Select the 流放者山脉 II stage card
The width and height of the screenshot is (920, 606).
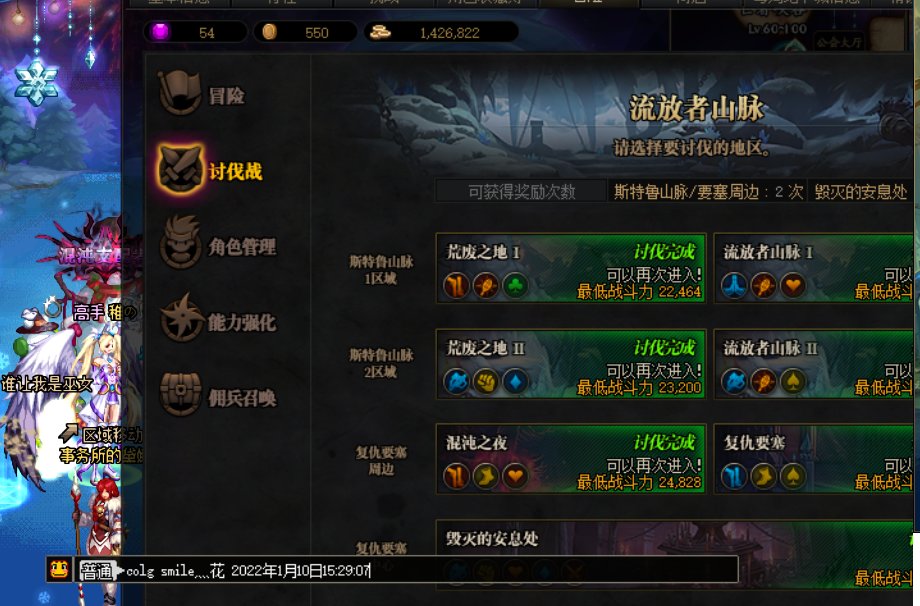(814, 364)
